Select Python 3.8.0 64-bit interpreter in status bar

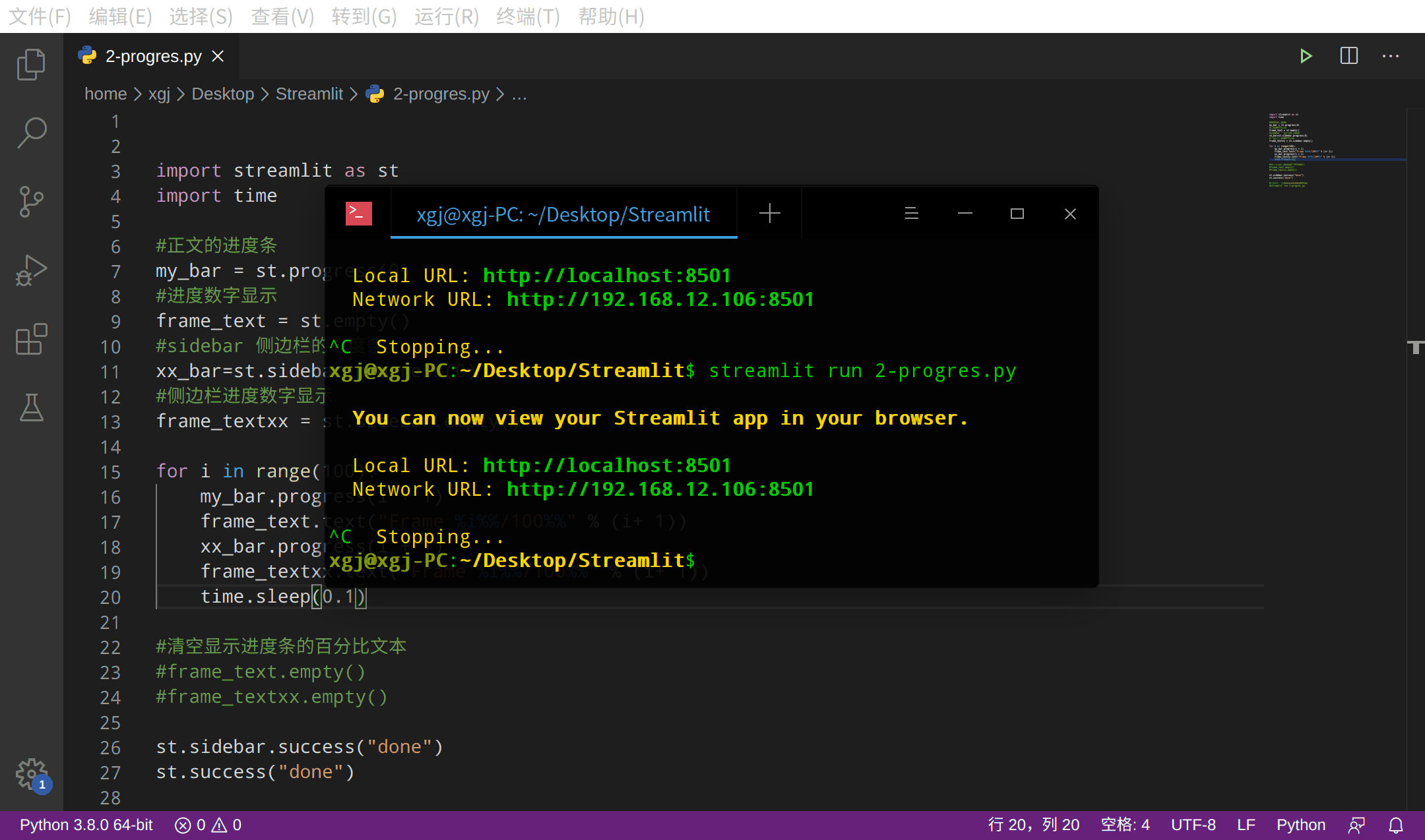pyautogui.click(x=86, y=825)
